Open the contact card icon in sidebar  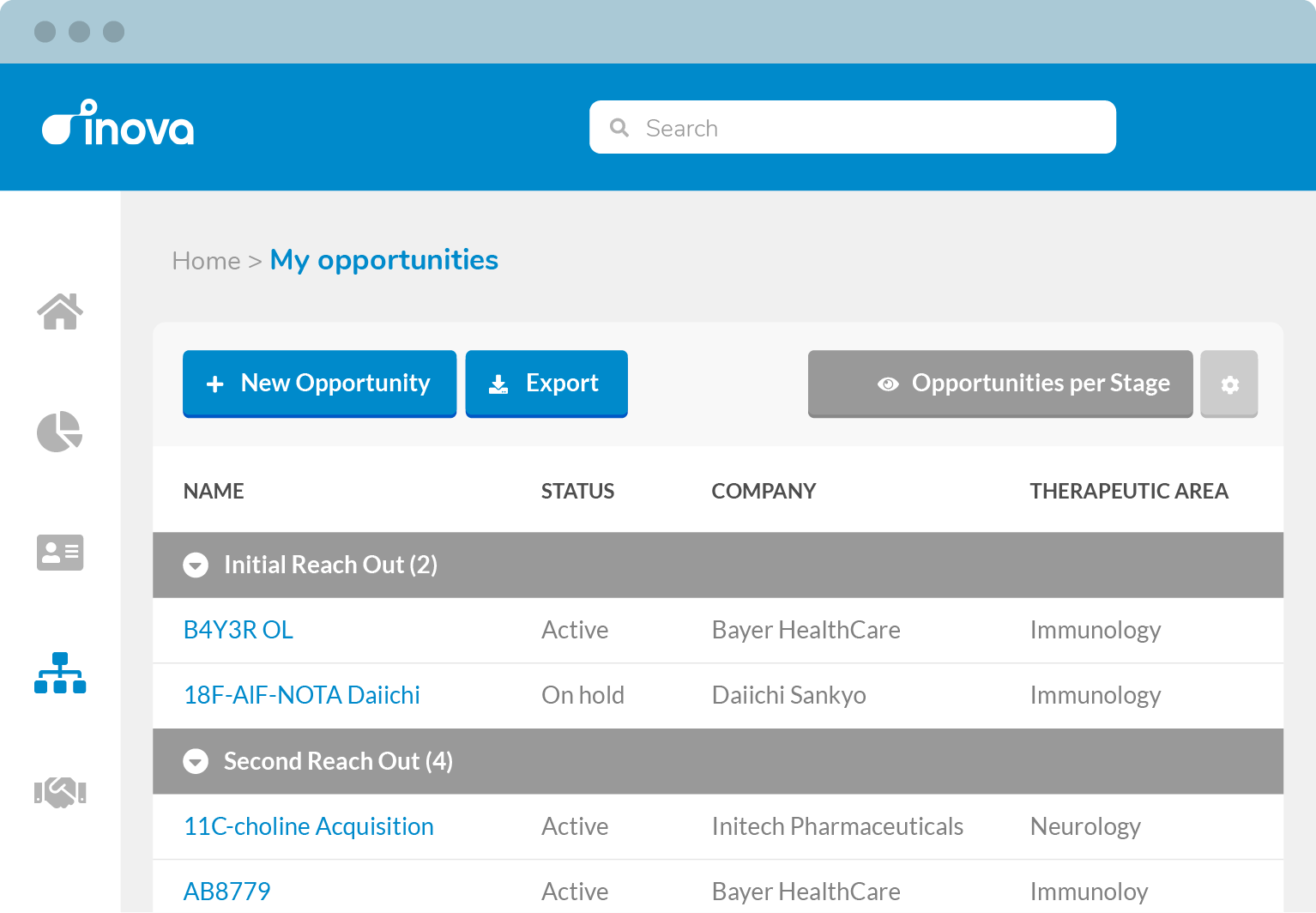pos(60,553)
